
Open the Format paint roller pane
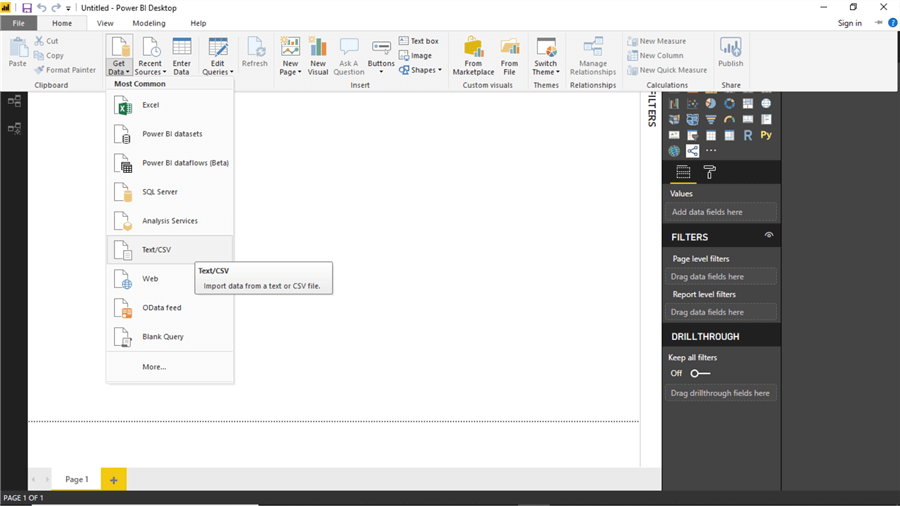pos(710,172)
